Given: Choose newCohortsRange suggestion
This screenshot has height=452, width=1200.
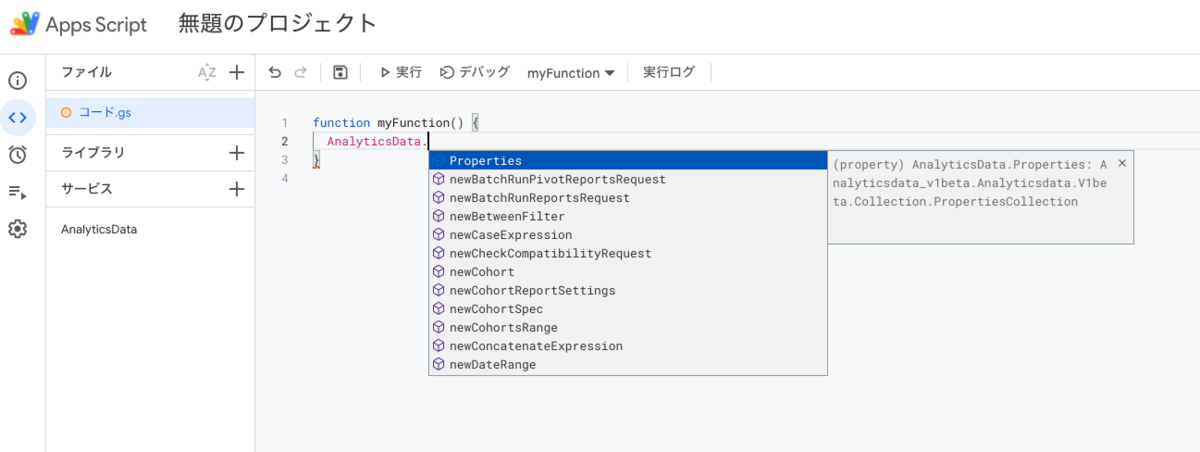Looking at the screenshot, I should click(x=628, y=327).
